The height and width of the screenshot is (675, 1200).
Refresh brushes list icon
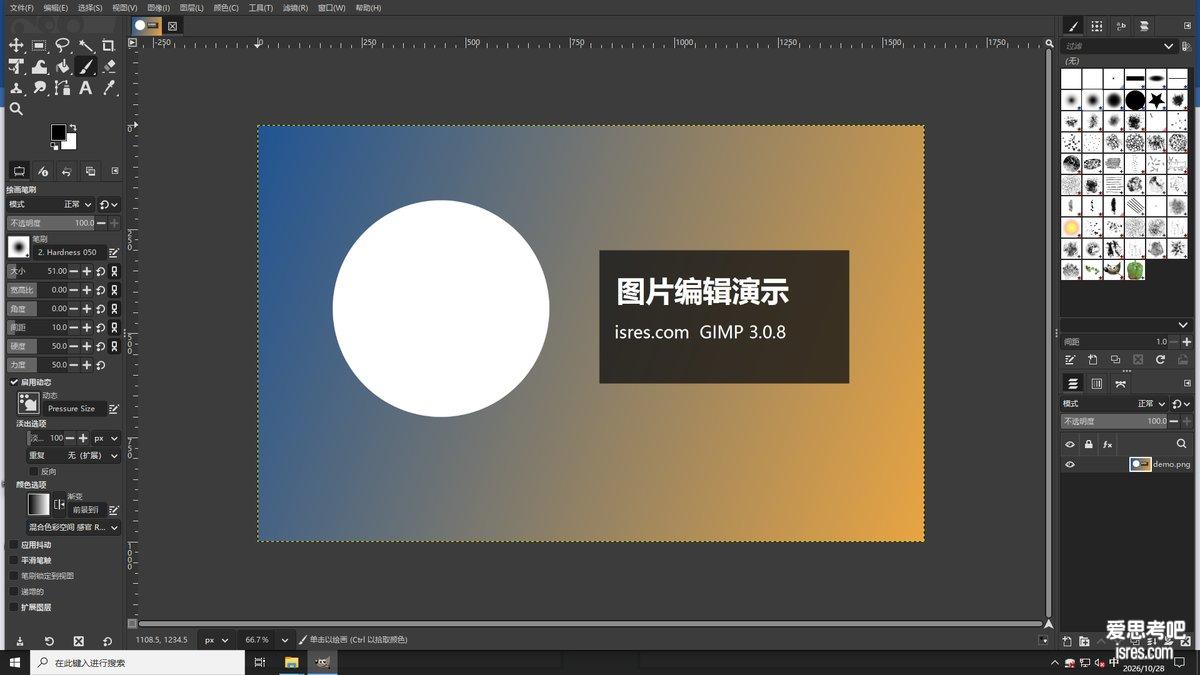click(1160, 360)
